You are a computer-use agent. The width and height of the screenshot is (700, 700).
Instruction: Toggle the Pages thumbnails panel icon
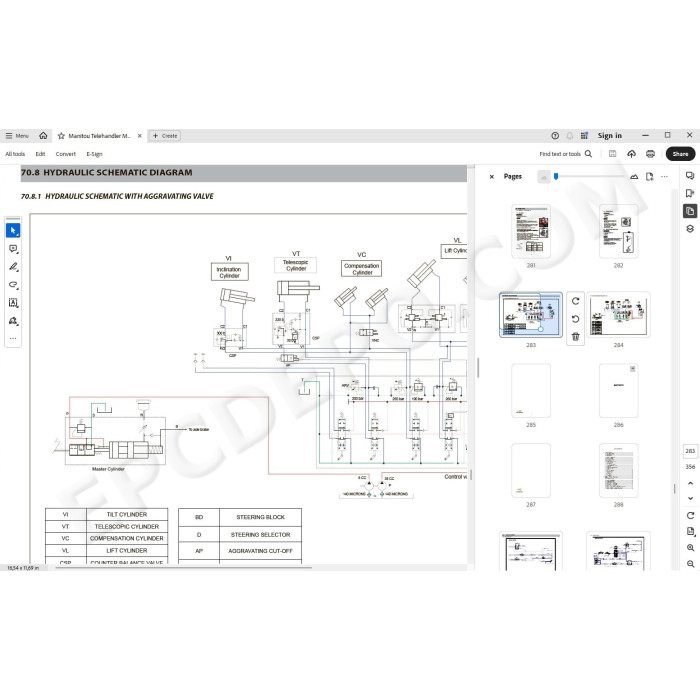(x=690, y=211)
